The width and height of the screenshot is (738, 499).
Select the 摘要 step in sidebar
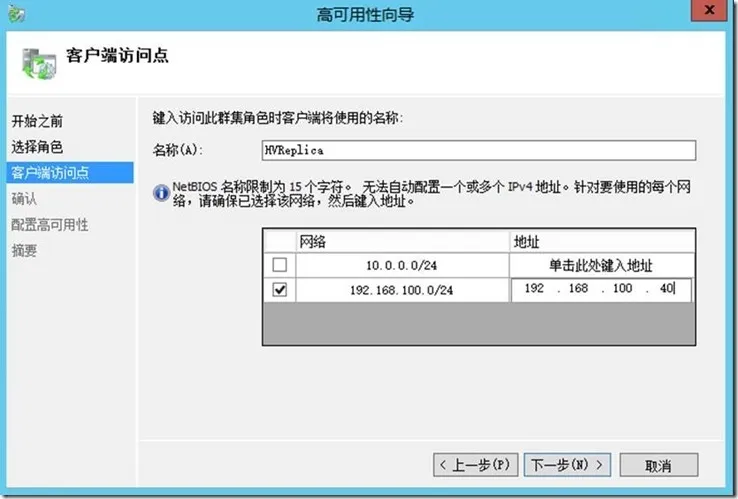click(x=24, y=250)
